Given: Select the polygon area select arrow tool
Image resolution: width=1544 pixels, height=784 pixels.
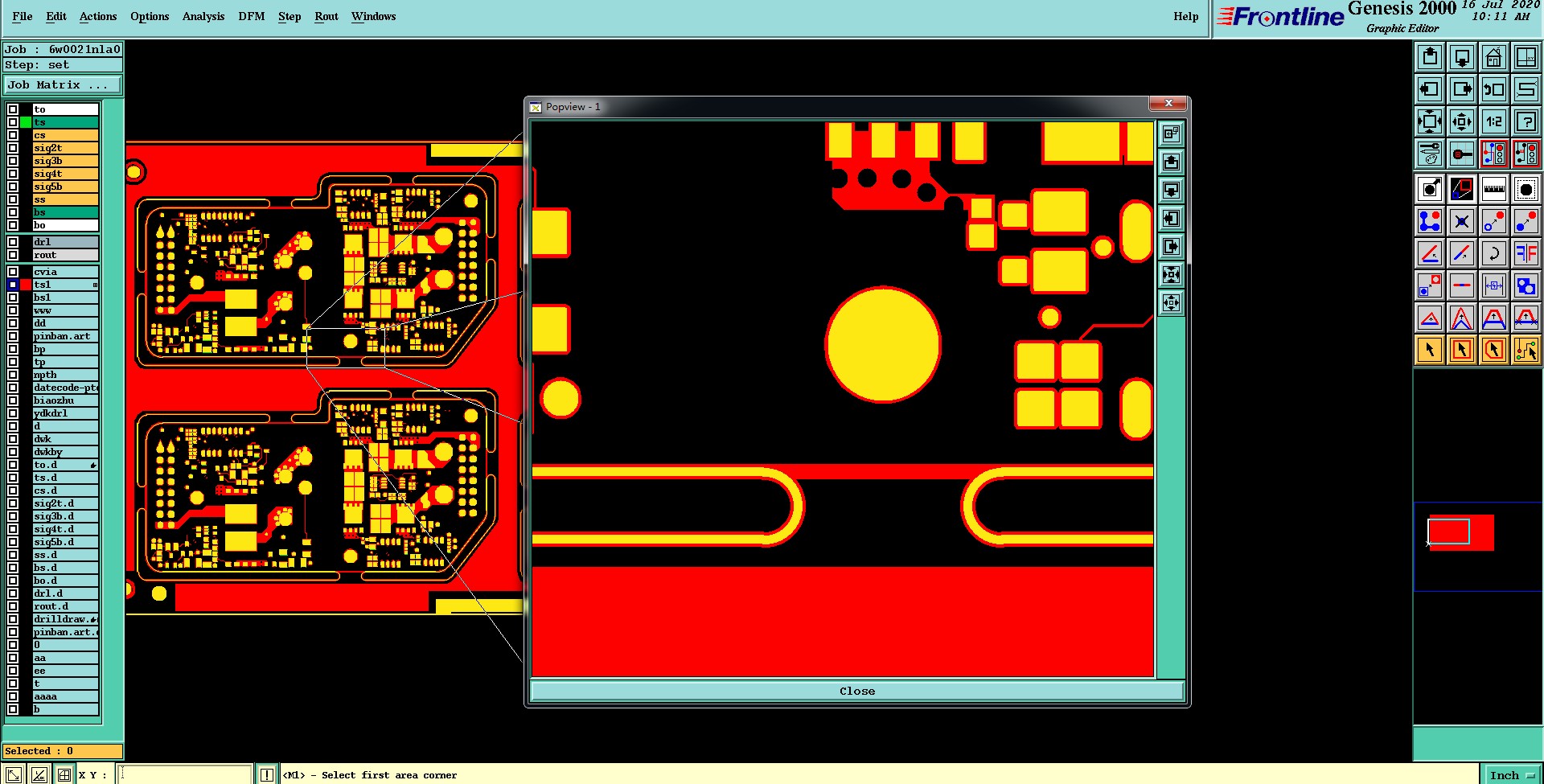Looking at the screenshot, I should point(1494,350).
